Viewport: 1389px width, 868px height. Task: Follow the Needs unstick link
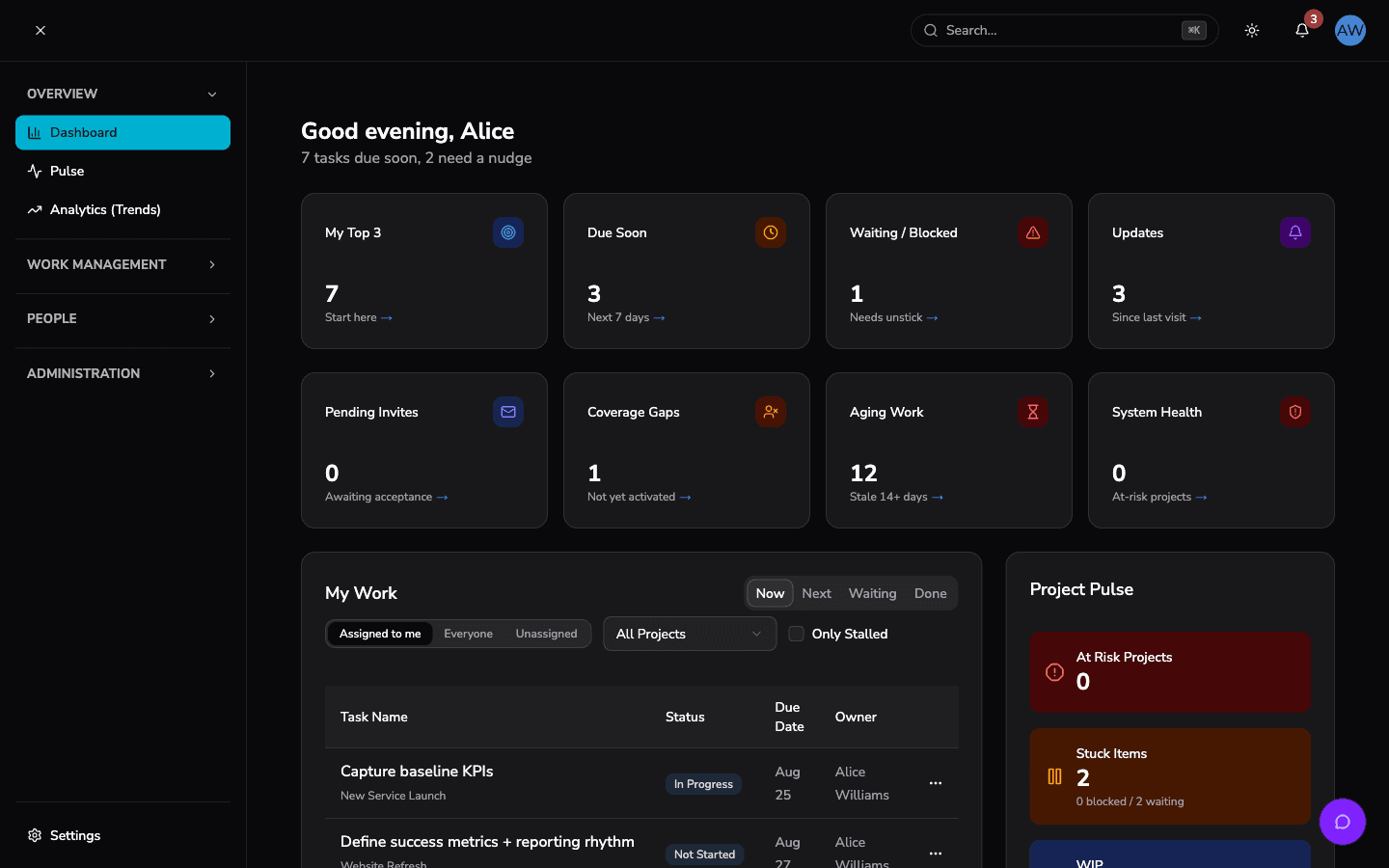pyautogui.click(x=893, y=317)
